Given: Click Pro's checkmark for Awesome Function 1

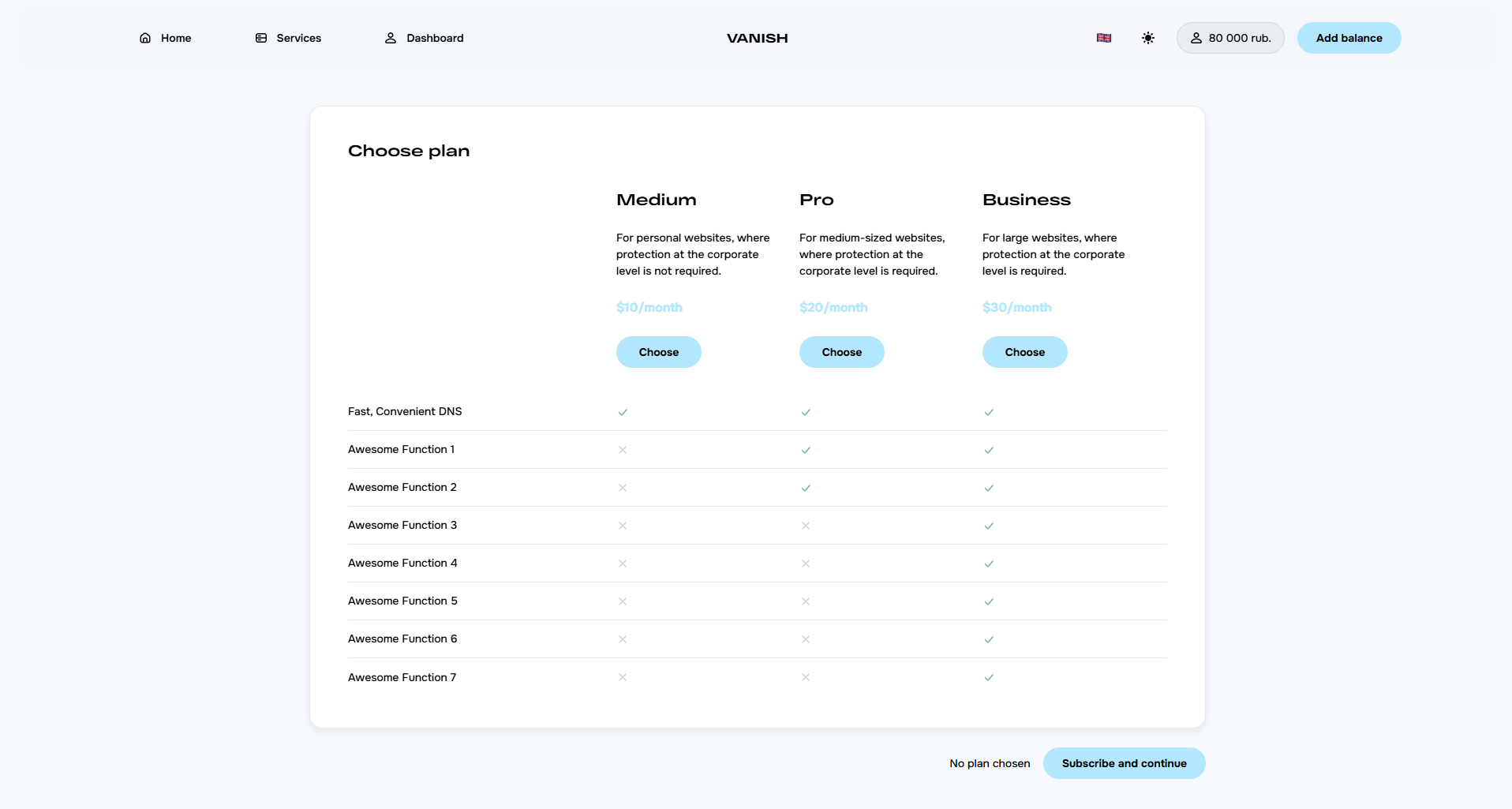Looking at the screenshot, I should pos(806,450).
